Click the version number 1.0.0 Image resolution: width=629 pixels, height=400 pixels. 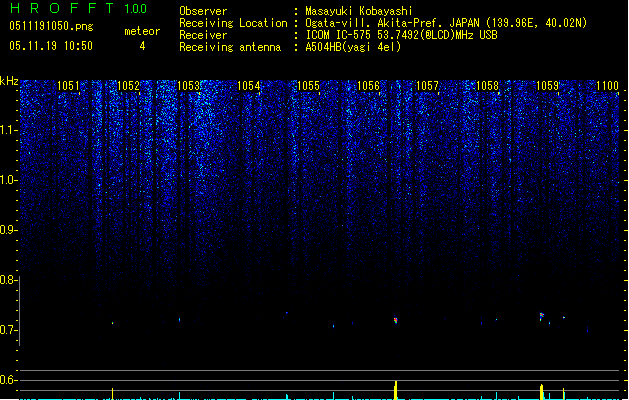click(x=135, y=8)
